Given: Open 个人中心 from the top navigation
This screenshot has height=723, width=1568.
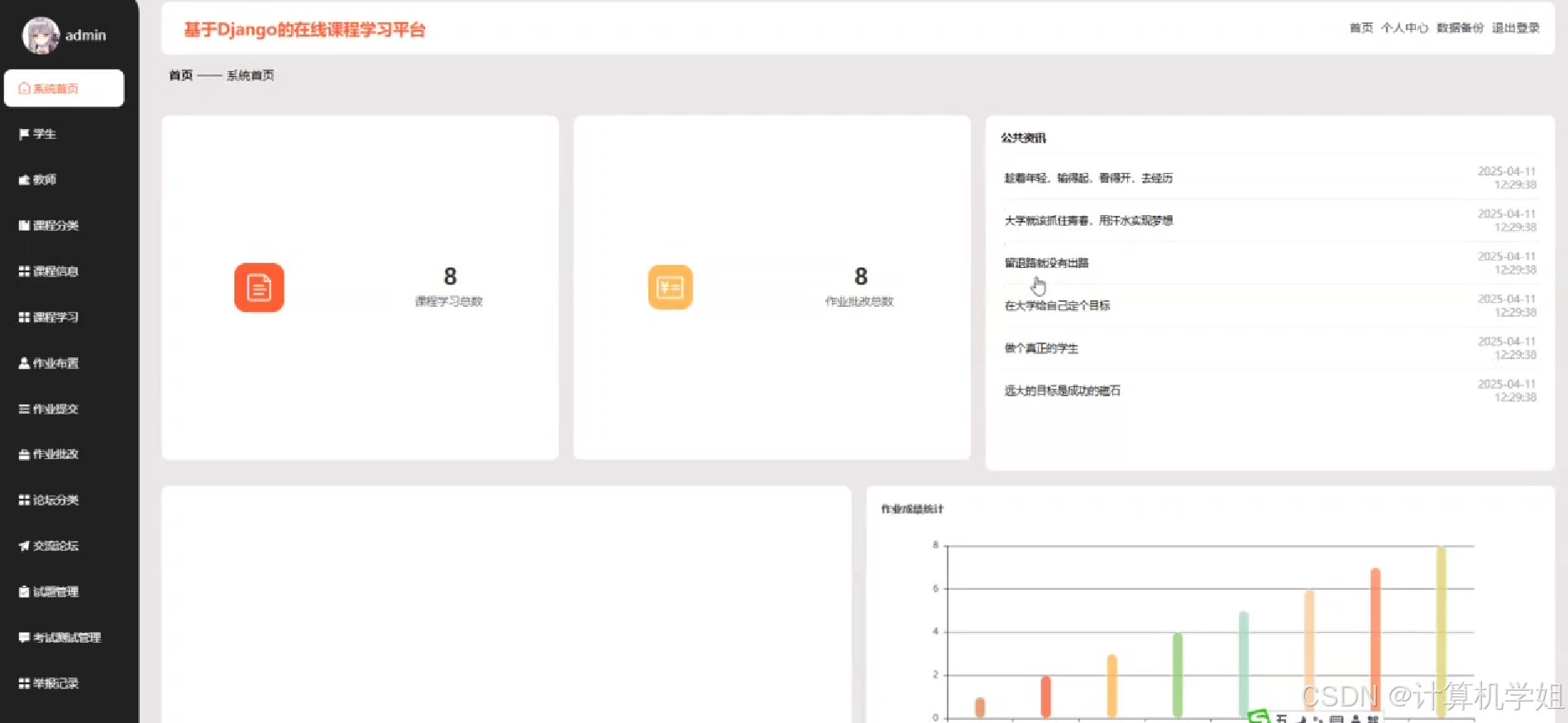Looking at the screenshot, I should (x=1404, y=28).
